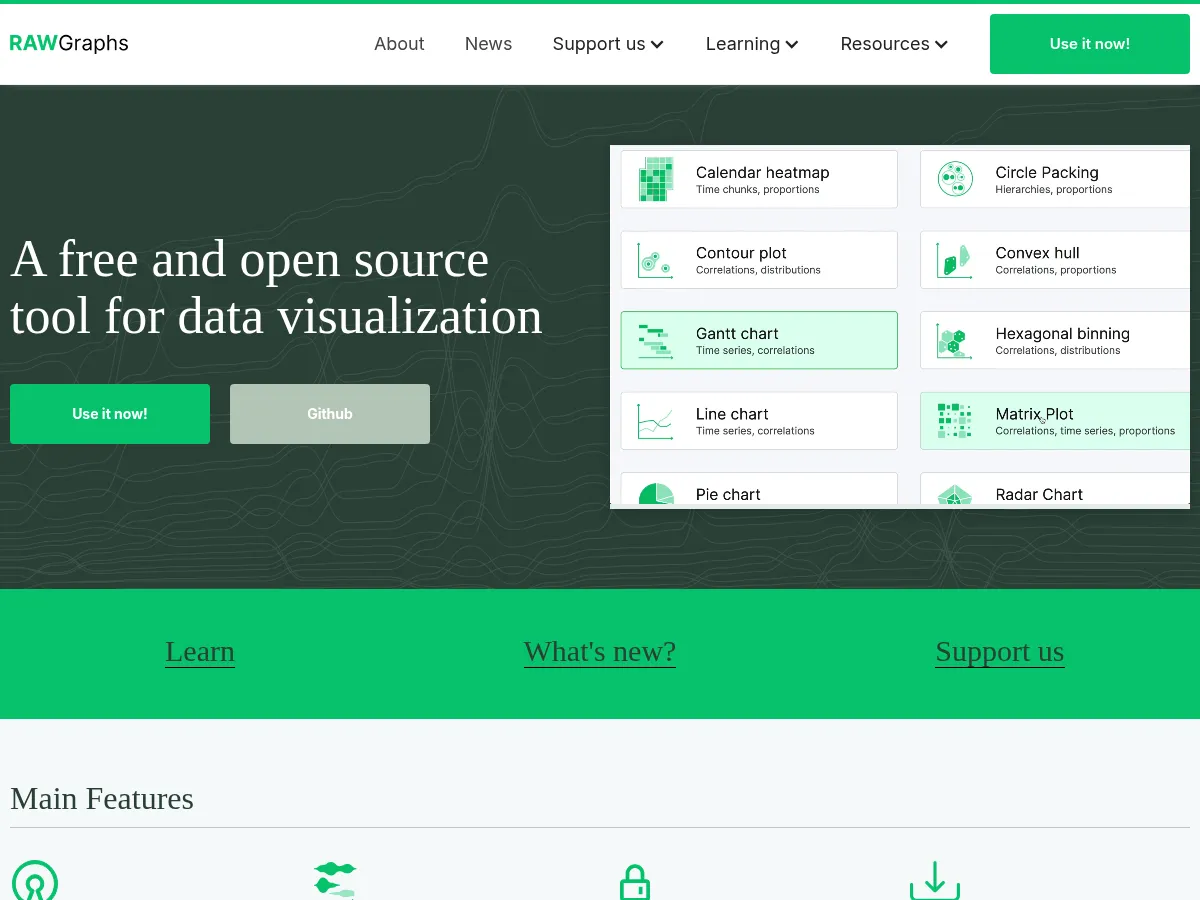Select the Radar Chart icon
Viewport: 1200px width, 900px height.
point(954,495)
